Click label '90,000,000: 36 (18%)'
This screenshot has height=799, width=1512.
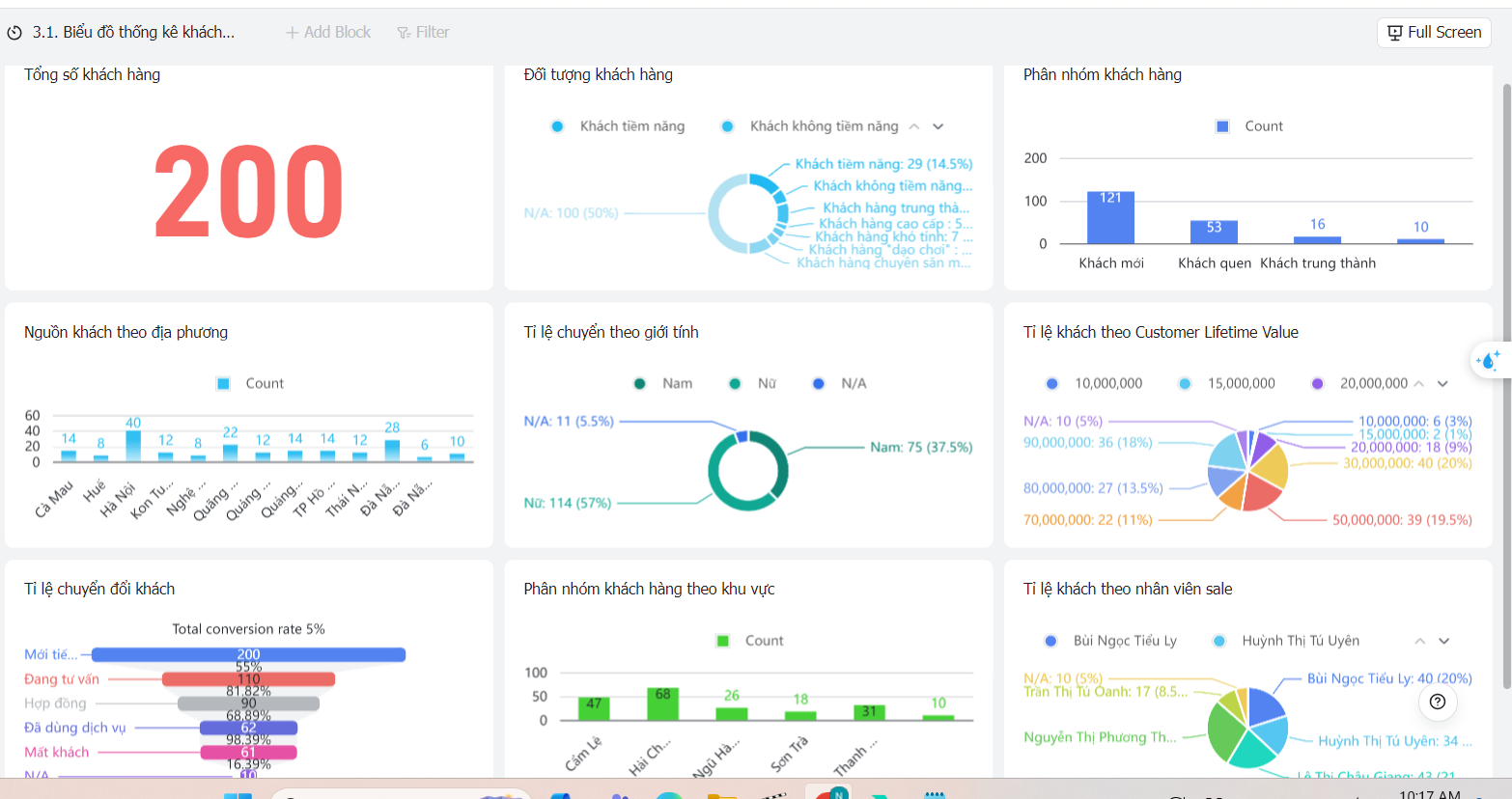(1088, 443)
